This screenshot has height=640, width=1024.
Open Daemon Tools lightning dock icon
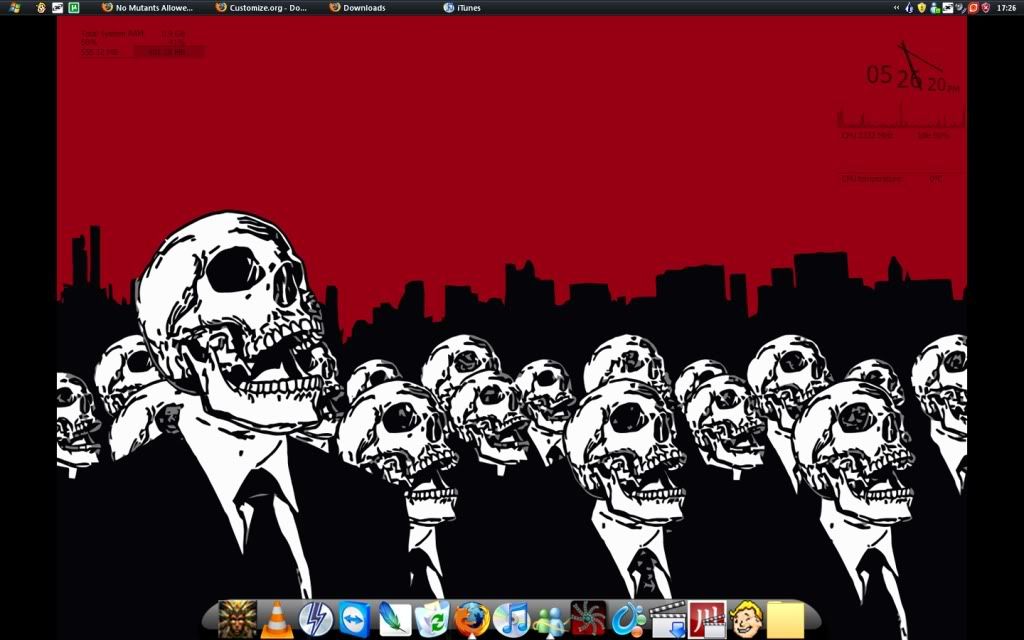(315, 619)
